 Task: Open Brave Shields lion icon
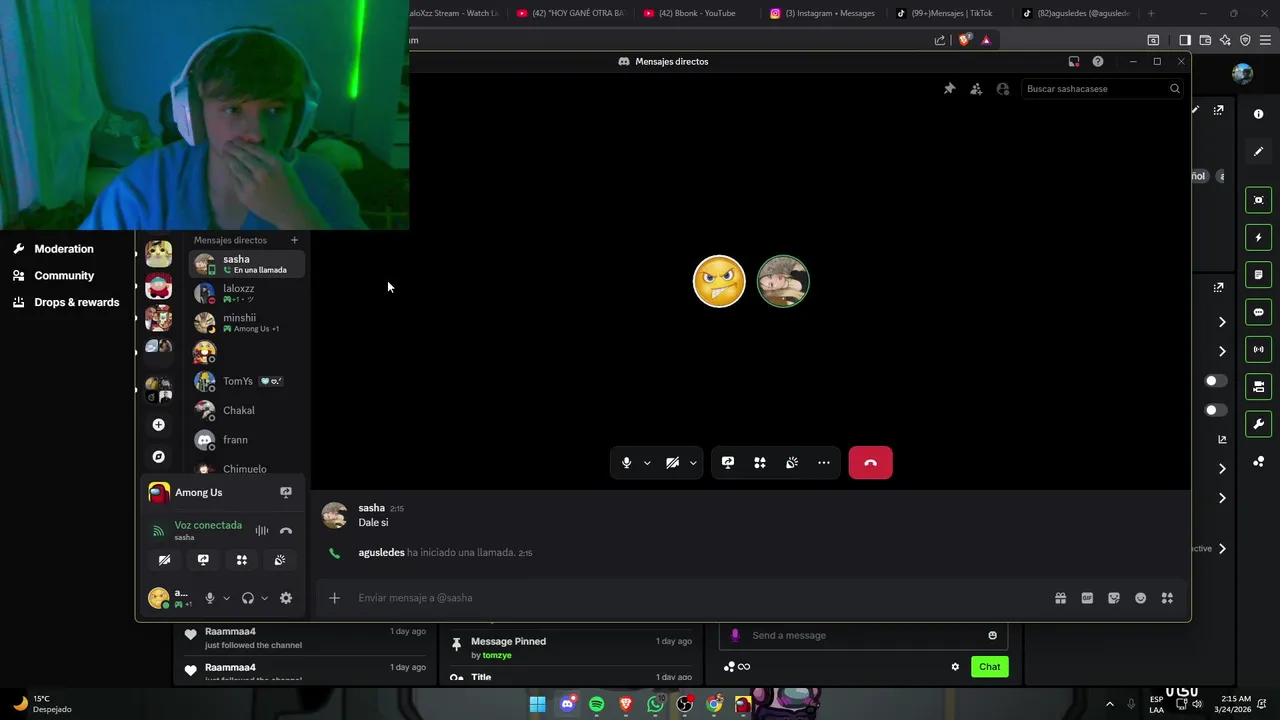tap(964, 40)
